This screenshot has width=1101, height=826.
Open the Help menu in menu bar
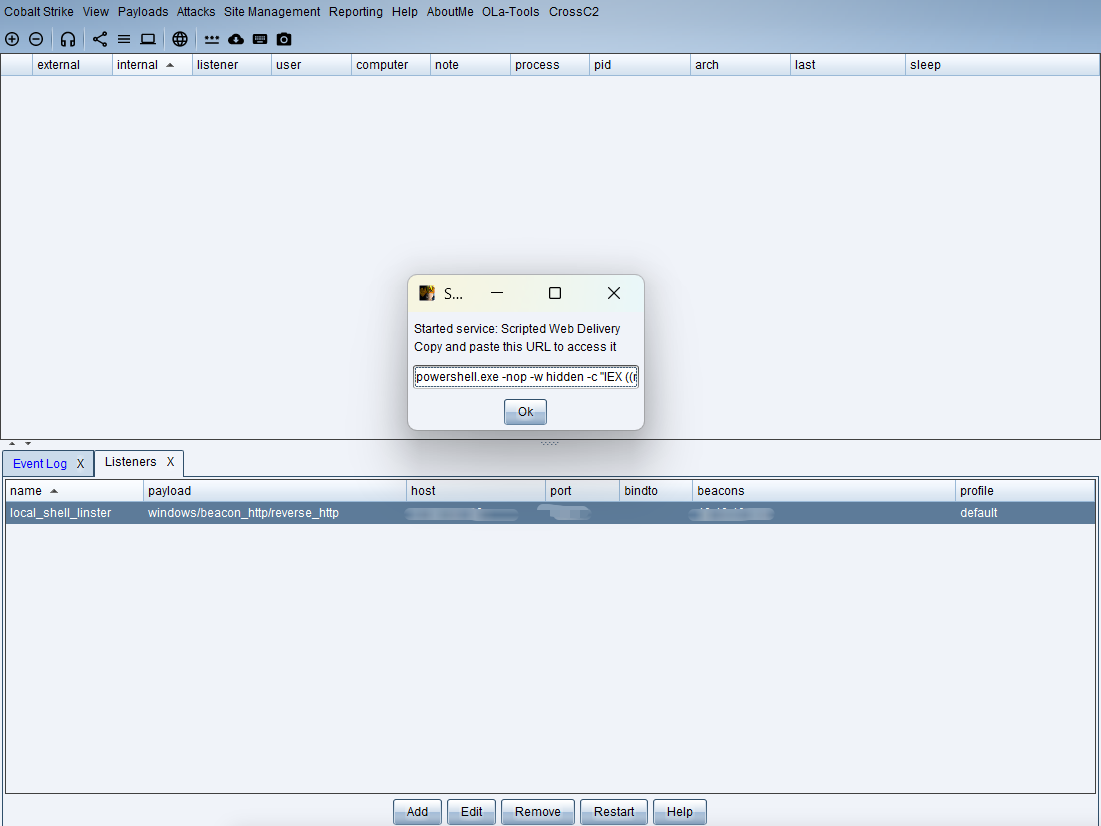404,12
